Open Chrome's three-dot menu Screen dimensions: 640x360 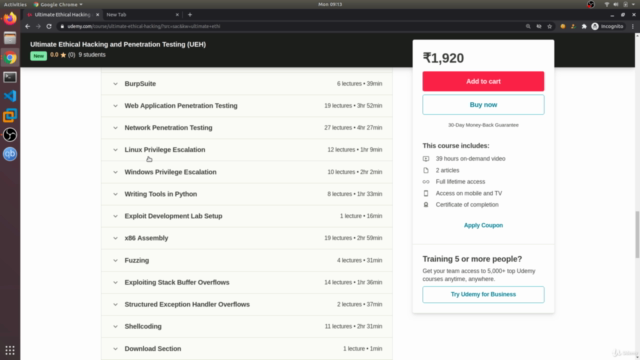point(633,26)
